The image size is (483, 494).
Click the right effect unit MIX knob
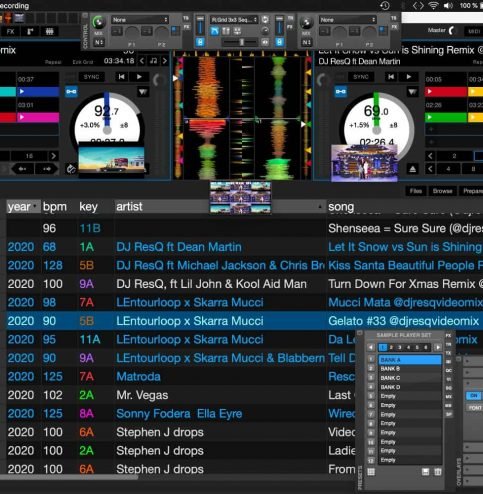point(306,22)
